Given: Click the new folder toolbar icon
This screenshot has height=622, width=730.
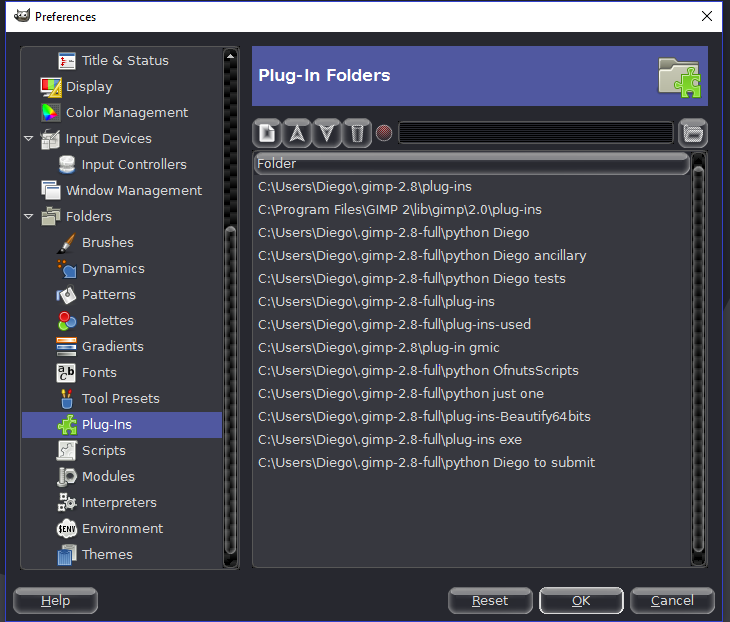Looking at the screenshot, I should [x=267, y=133].
